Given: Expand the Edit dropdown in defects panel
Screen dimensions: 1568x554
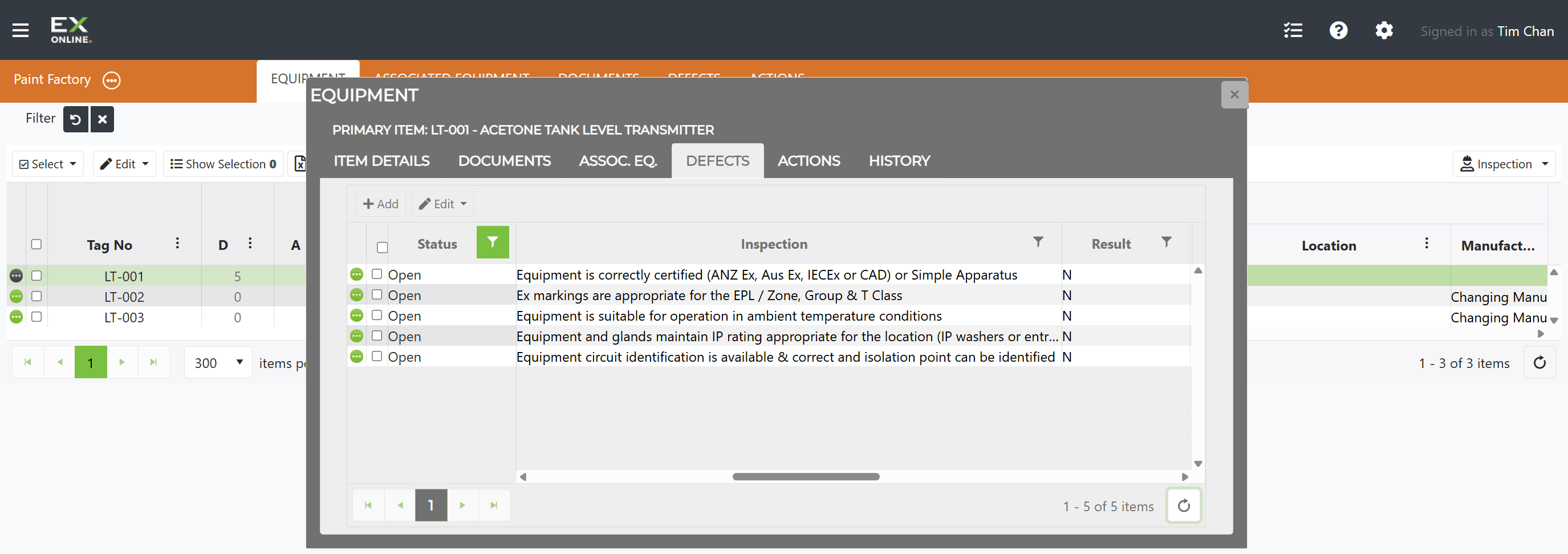Looking at the screenshot, I should (442, 204).
